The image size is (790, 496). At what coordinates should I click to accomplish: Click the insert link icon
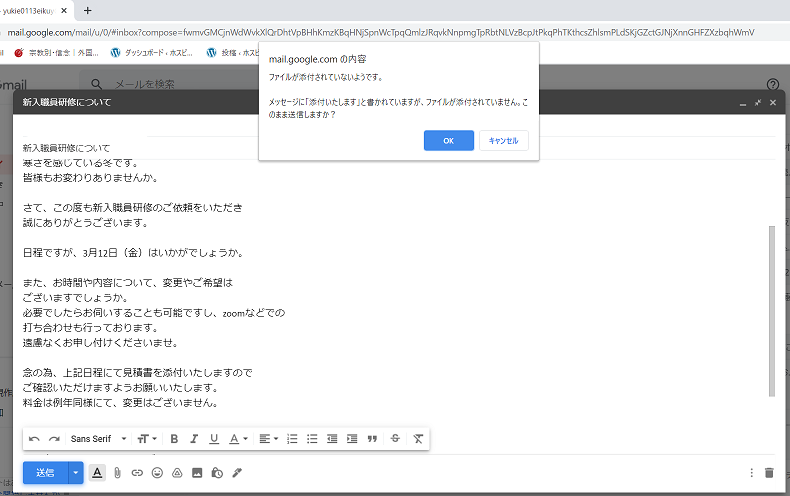(x=137, y=472)
